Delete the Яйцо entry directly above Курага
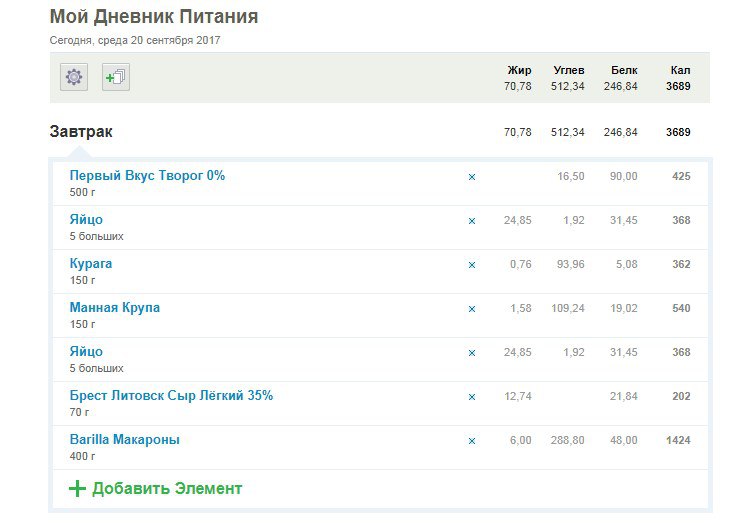The image size is (732, 523). click(x=472, y=221)
